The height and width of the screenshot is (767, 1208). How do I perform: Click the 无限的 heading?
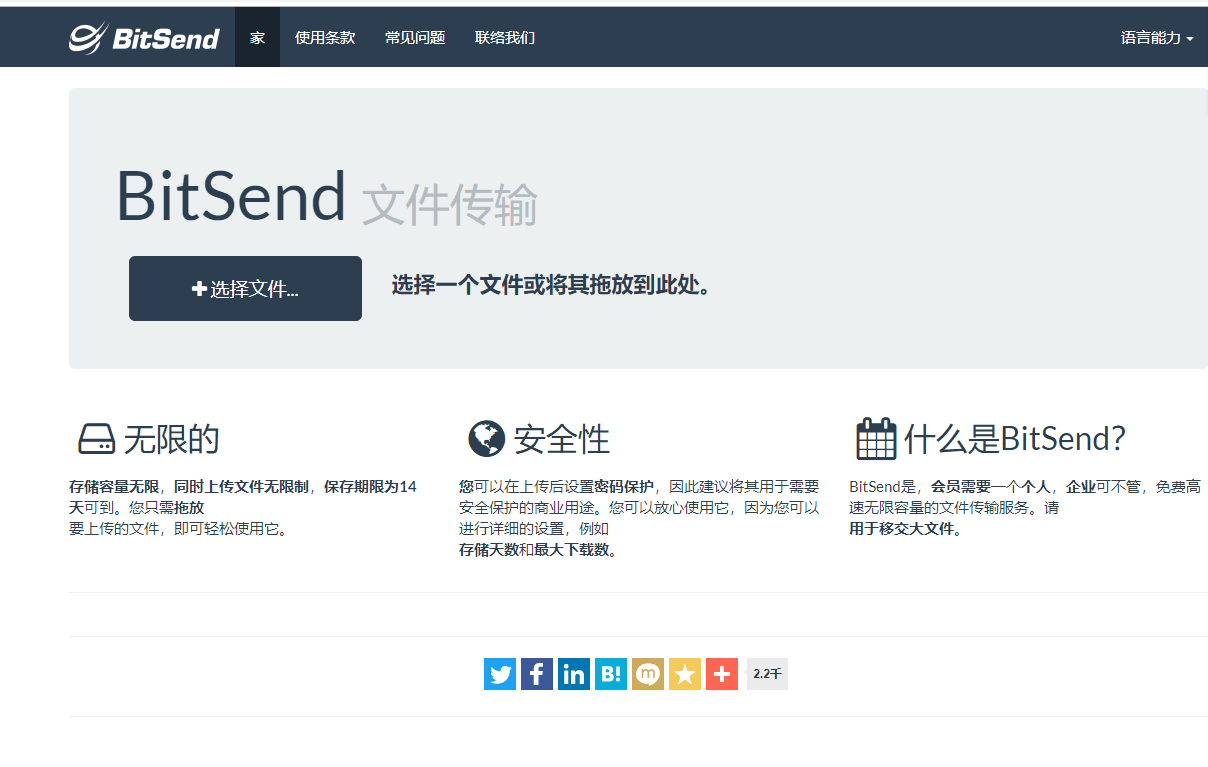(171, 439)
